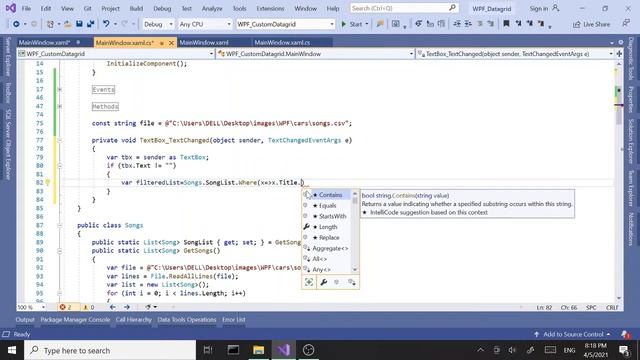The width and height of the screenshot is (640, 360).
Task: Open the TextBox_TextChanged member dropdown
Action: (514, 53)
